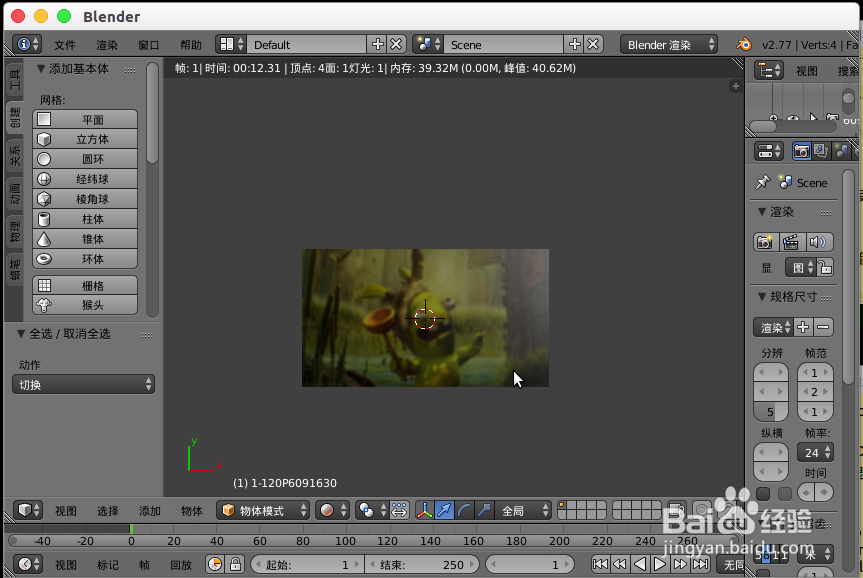
Task: Open the Render tab in Properties header
Action: 801,151
